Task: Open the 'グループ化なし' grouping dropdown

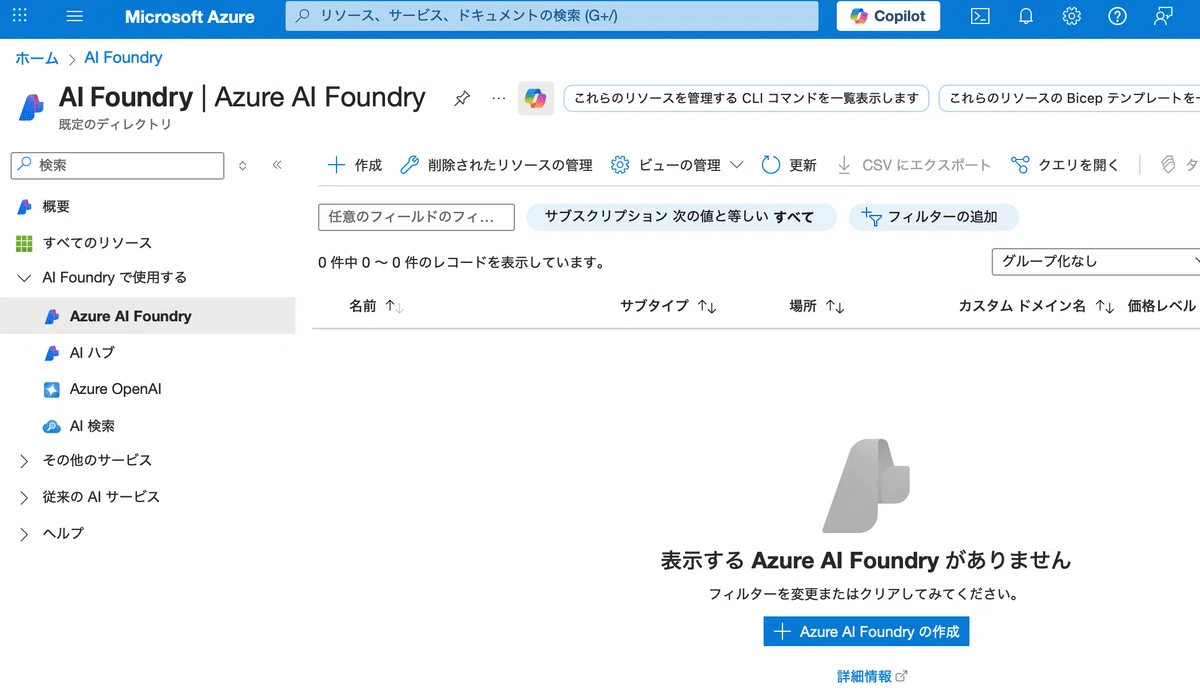Action: pyautogui.click(x=1096, y=261)
